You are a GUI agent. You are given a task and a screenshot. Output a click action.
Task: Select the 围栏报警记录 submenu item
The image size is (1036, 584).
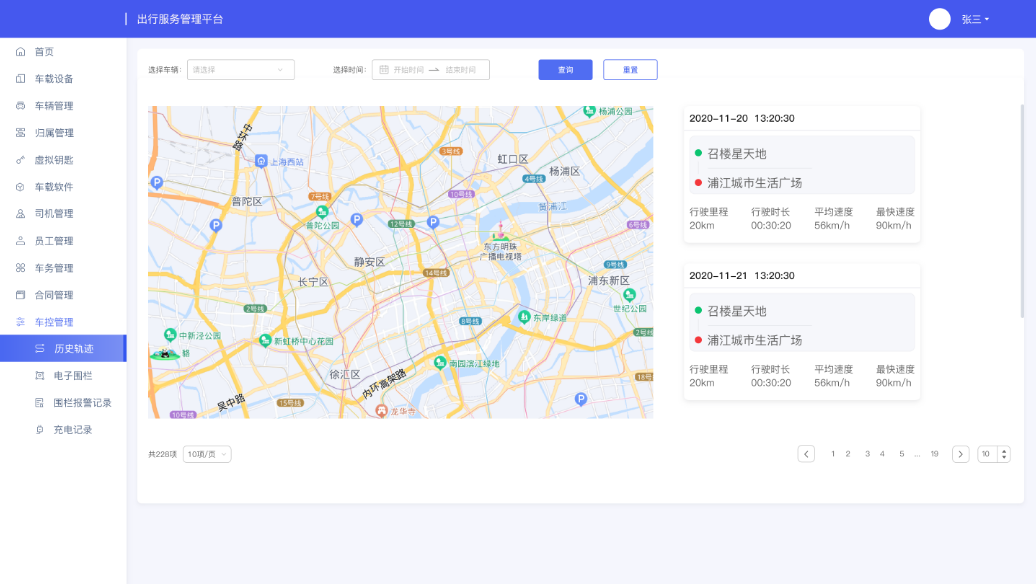coord(63,402)
